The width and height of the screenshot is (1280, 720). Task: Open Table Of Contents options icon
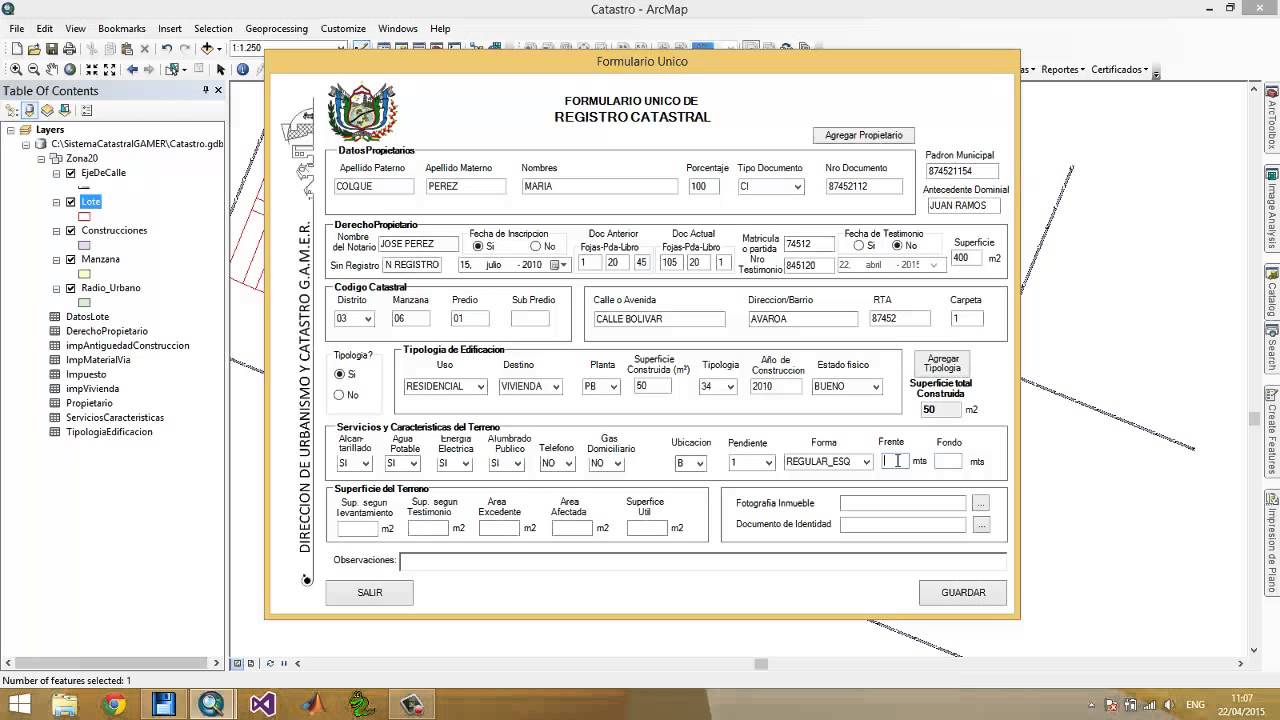click(x=87, y=110)
